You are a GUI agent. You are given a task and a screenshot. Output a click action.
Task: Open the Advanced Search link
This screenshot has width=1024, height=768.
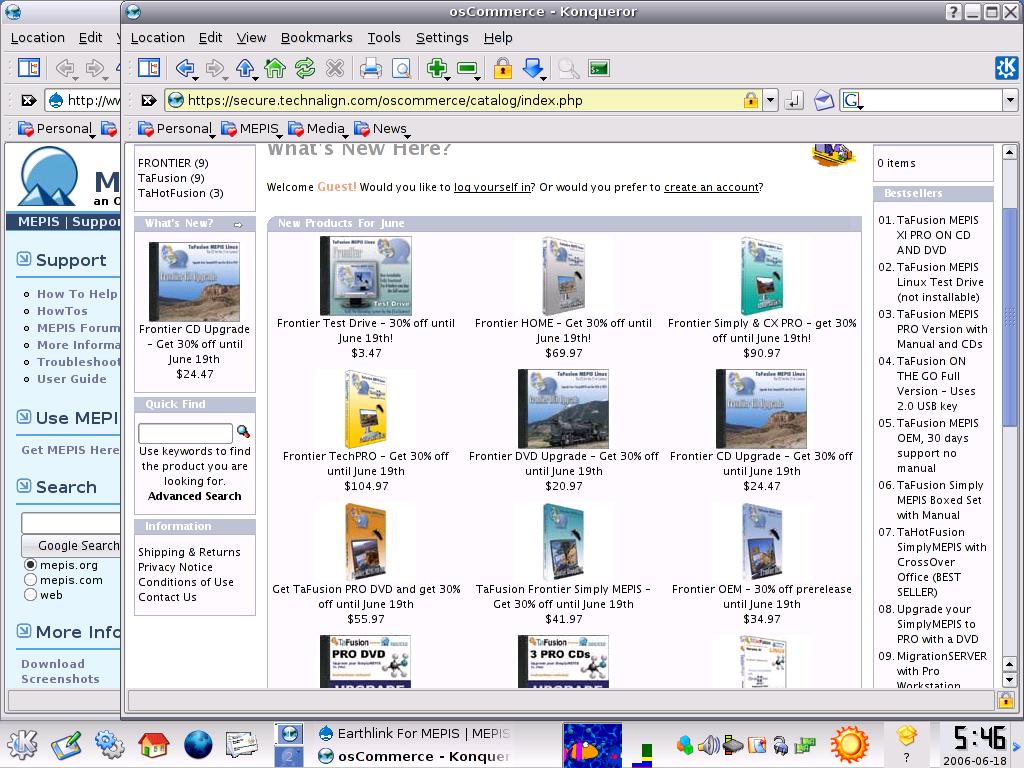click(x=195, y=496)
